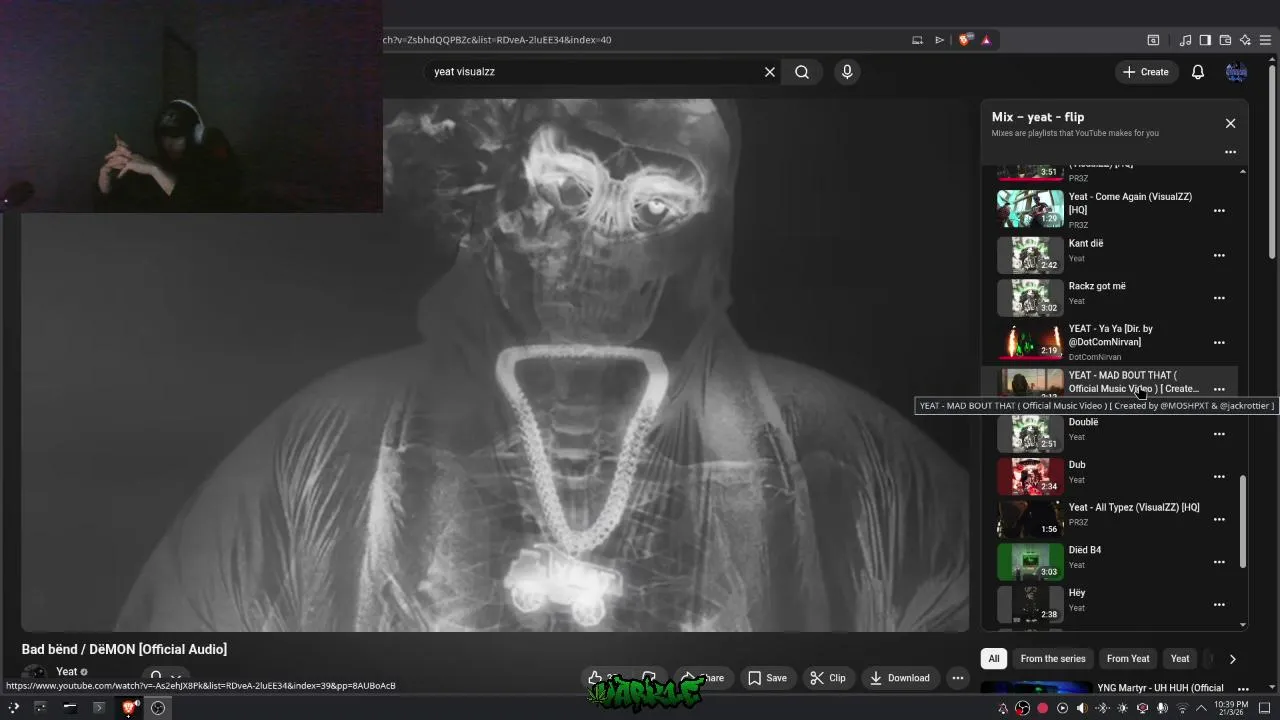Open three-dot menu for Diëd B4
Screen dimensions: 1280x720
(1219, 562)
